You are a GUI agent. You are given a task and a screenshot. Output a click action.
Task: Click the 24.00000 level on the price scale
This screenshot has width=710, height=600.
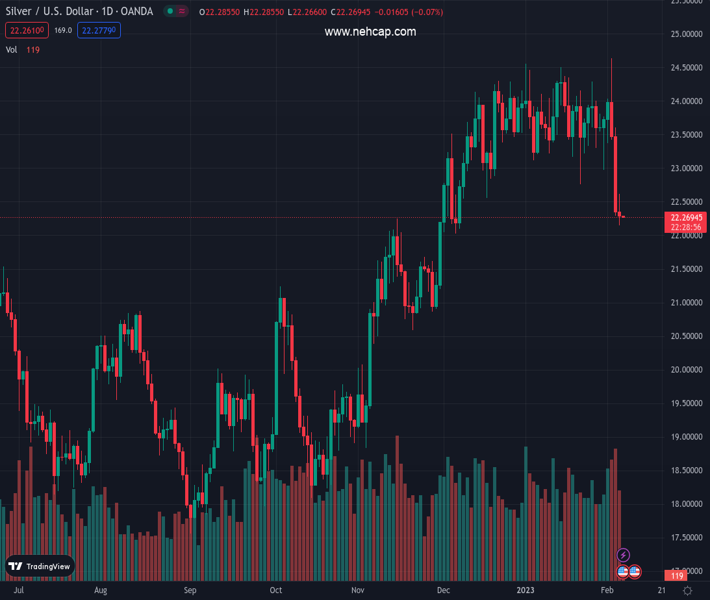(686, 101)
